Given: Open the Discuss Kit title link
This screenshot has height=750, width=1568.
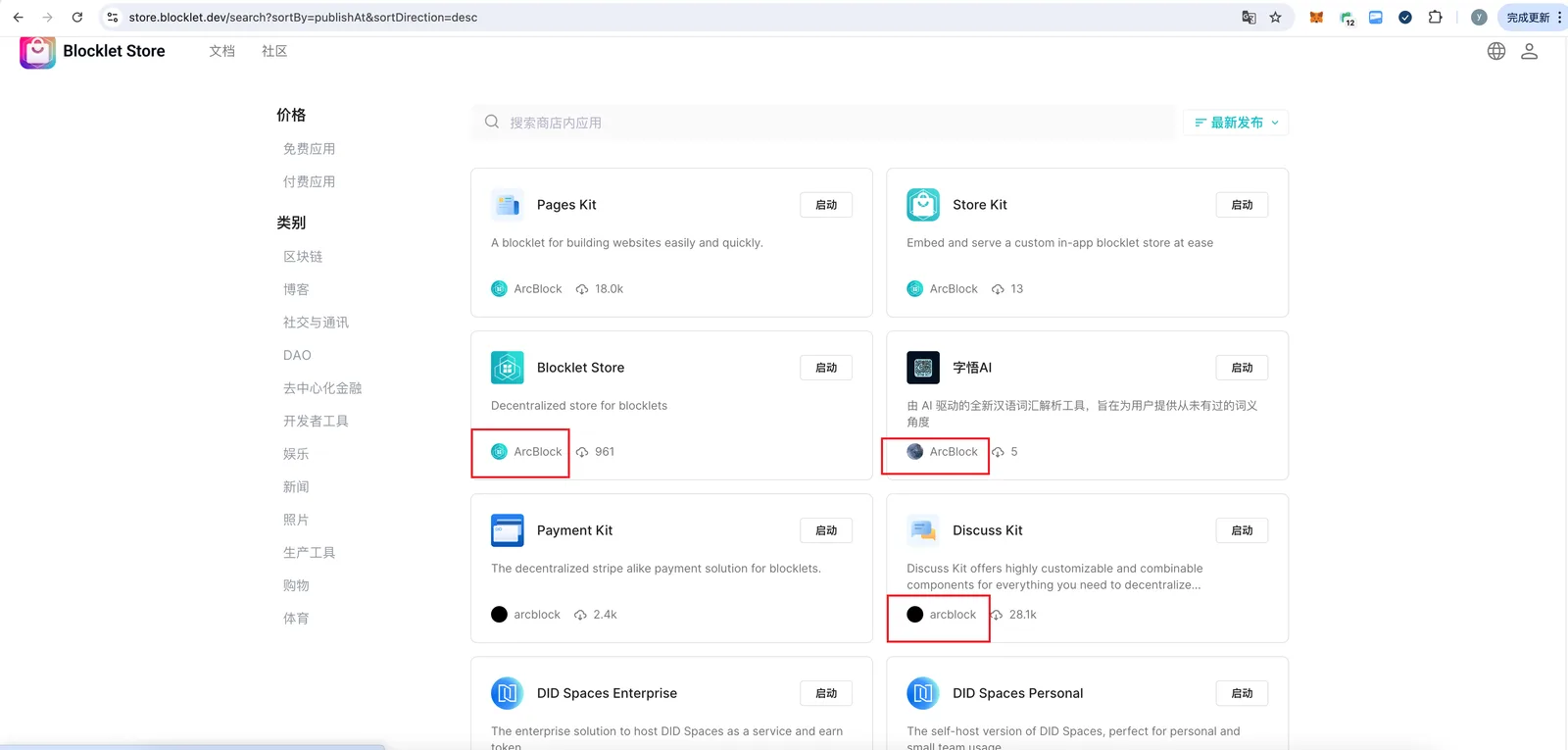Looking at the screenshot, I should 988,530.
